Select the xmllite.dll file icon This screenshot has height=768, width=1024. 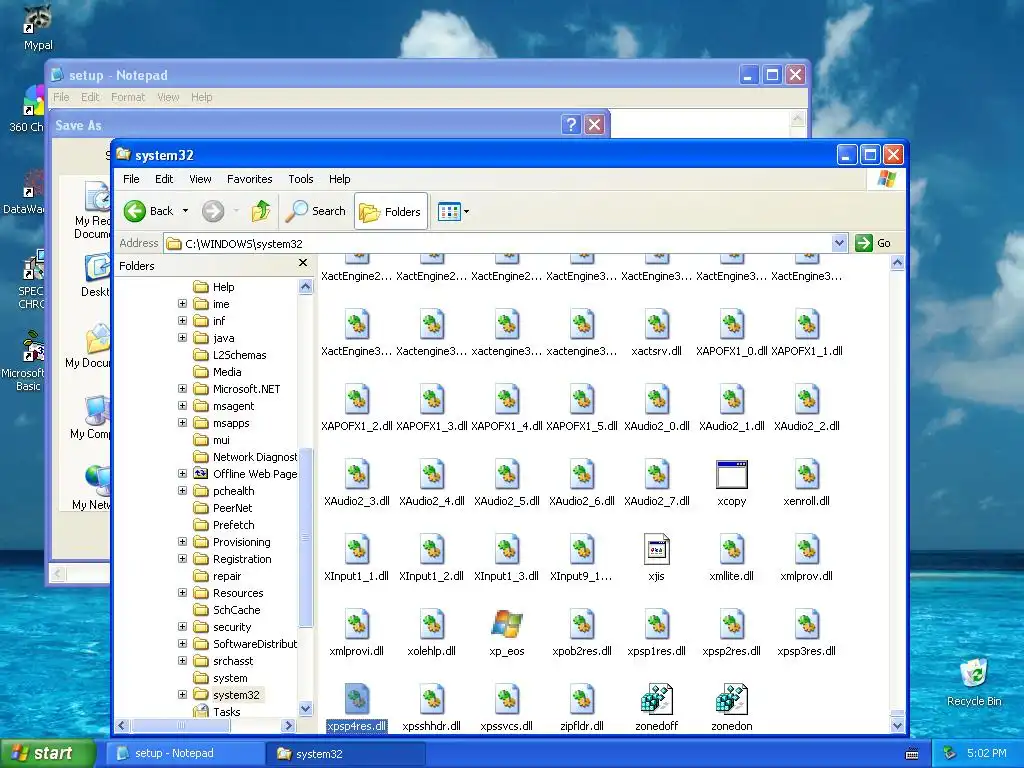click(x=731, y=549)
